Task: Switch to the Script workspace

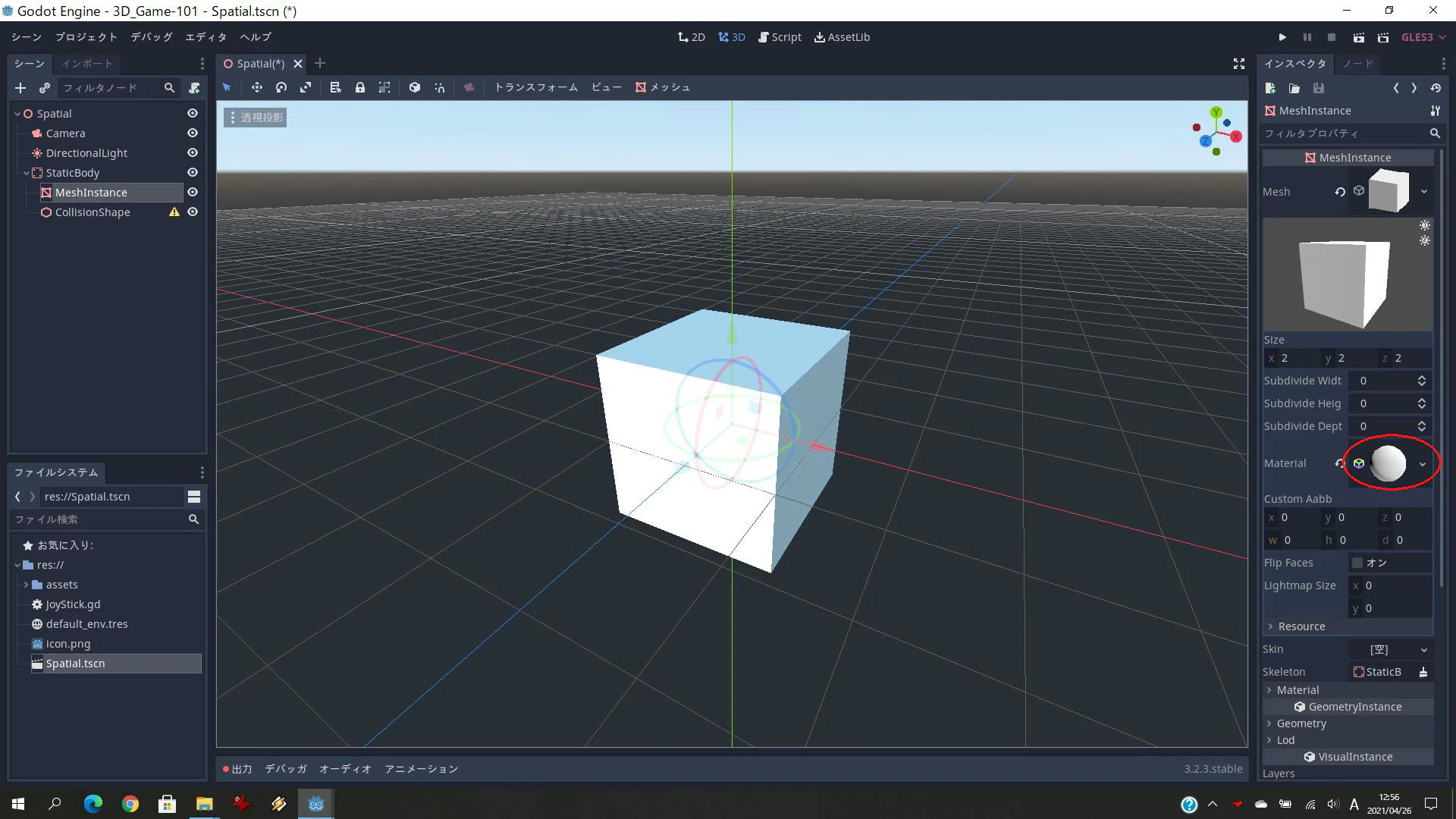Action: click(780, 37)
